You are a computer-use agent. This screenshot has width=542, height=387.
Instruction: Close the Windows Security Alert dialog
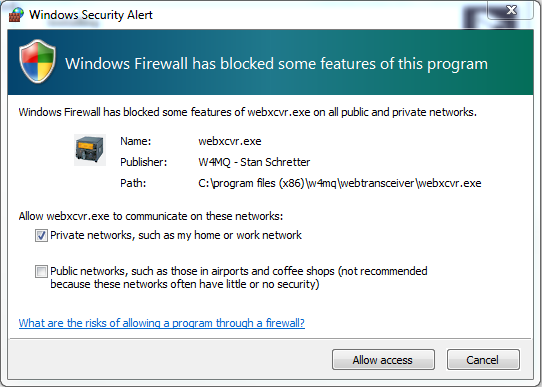pyautogui.click(x=511, y=10)
